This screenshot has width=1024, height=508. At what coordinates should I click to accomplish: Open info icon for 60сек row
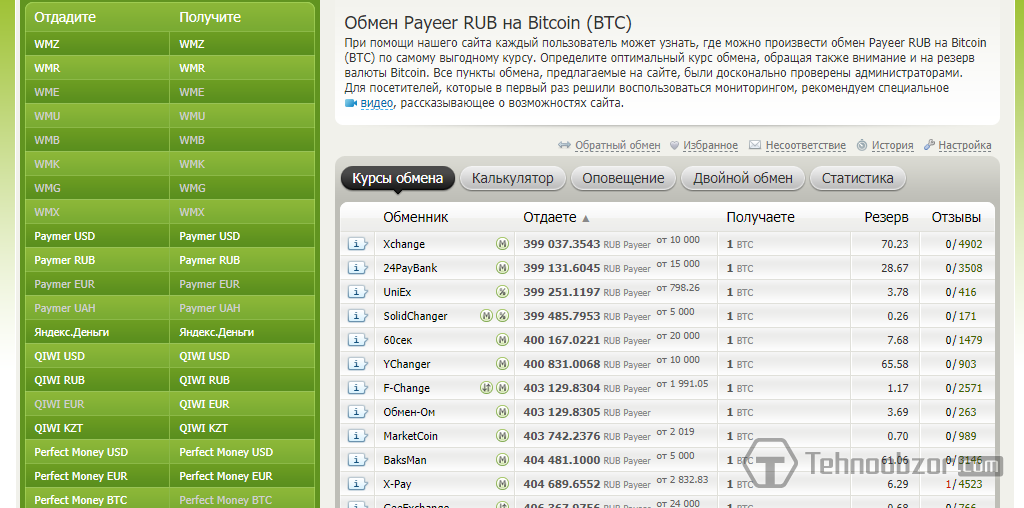357,340
